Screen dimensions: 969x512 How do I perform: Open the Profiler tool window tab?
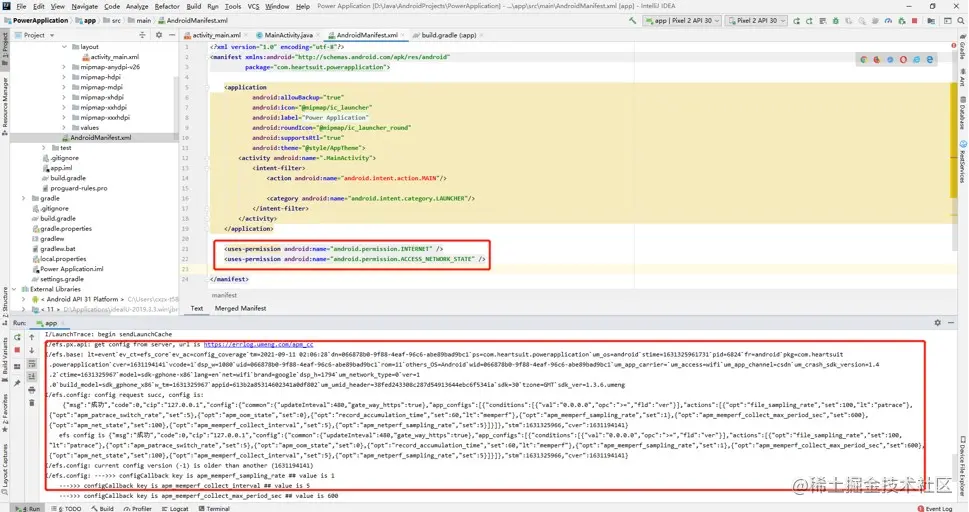tap(137, 508)
